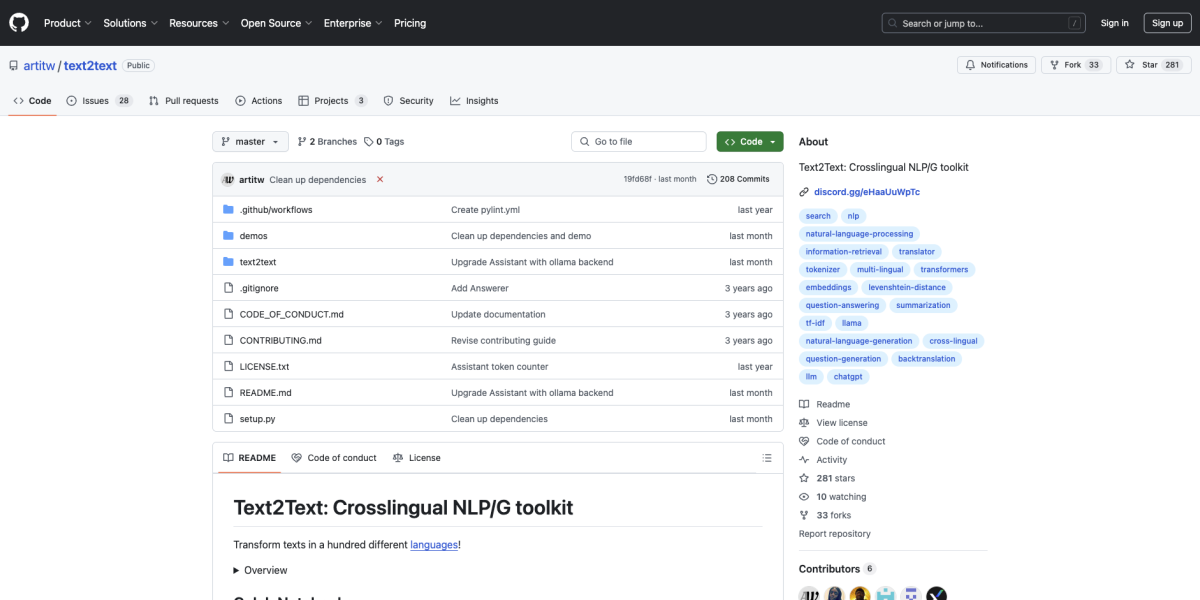This screenshot has width=1200, height=600.
Task: Click the GitHub logo icon
Action: (x=20, y=23)
